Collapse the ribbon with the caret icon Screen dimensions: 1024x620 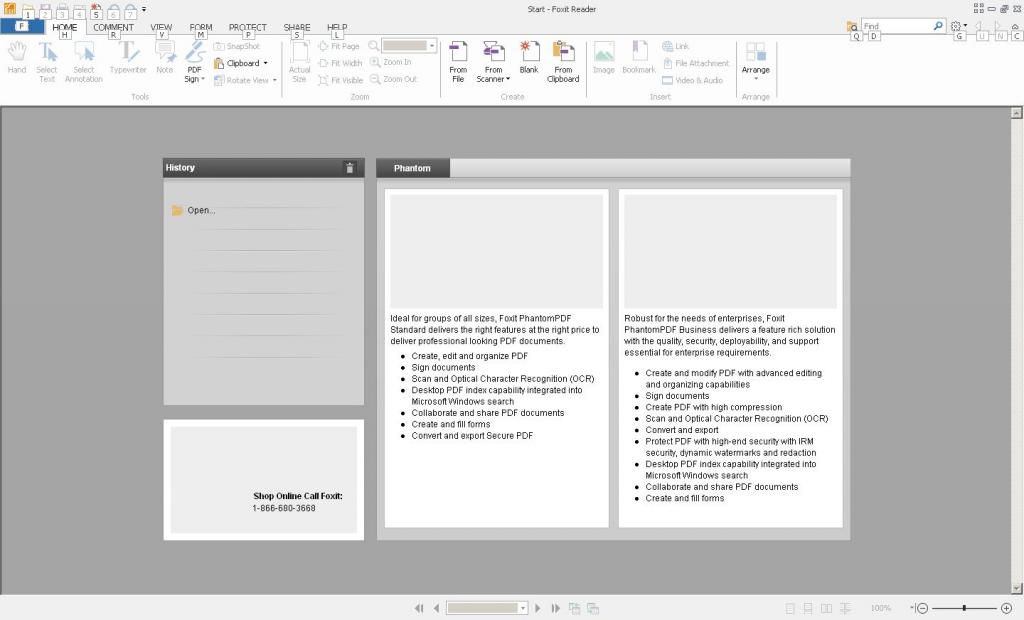pyautogui.click(x=1015, y=26)
